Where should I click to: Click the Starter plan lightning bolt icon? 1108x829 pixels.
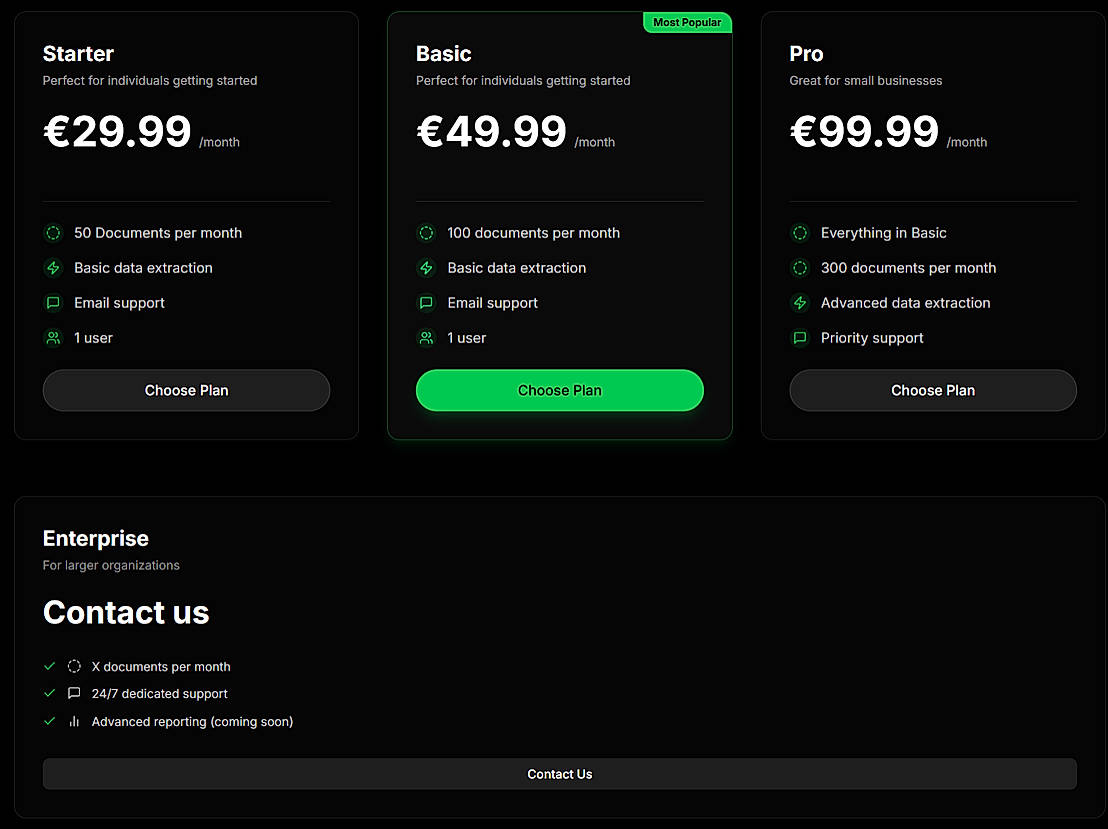53,268
